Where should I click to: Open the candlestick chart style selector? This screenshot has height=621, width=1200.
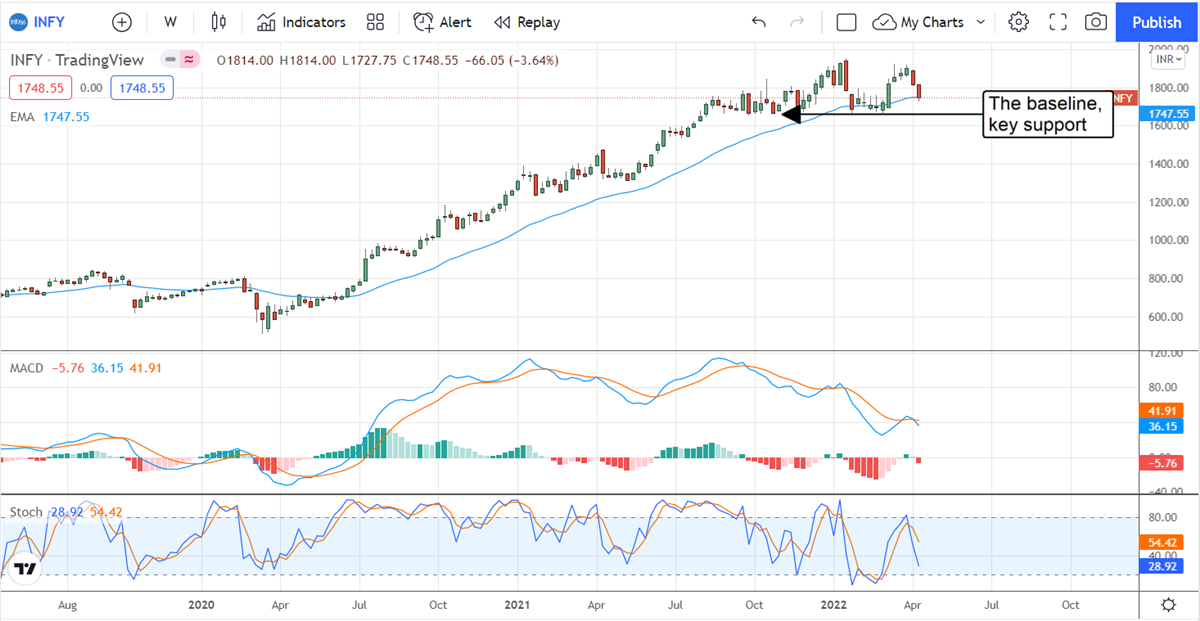(x=219, y=22)
